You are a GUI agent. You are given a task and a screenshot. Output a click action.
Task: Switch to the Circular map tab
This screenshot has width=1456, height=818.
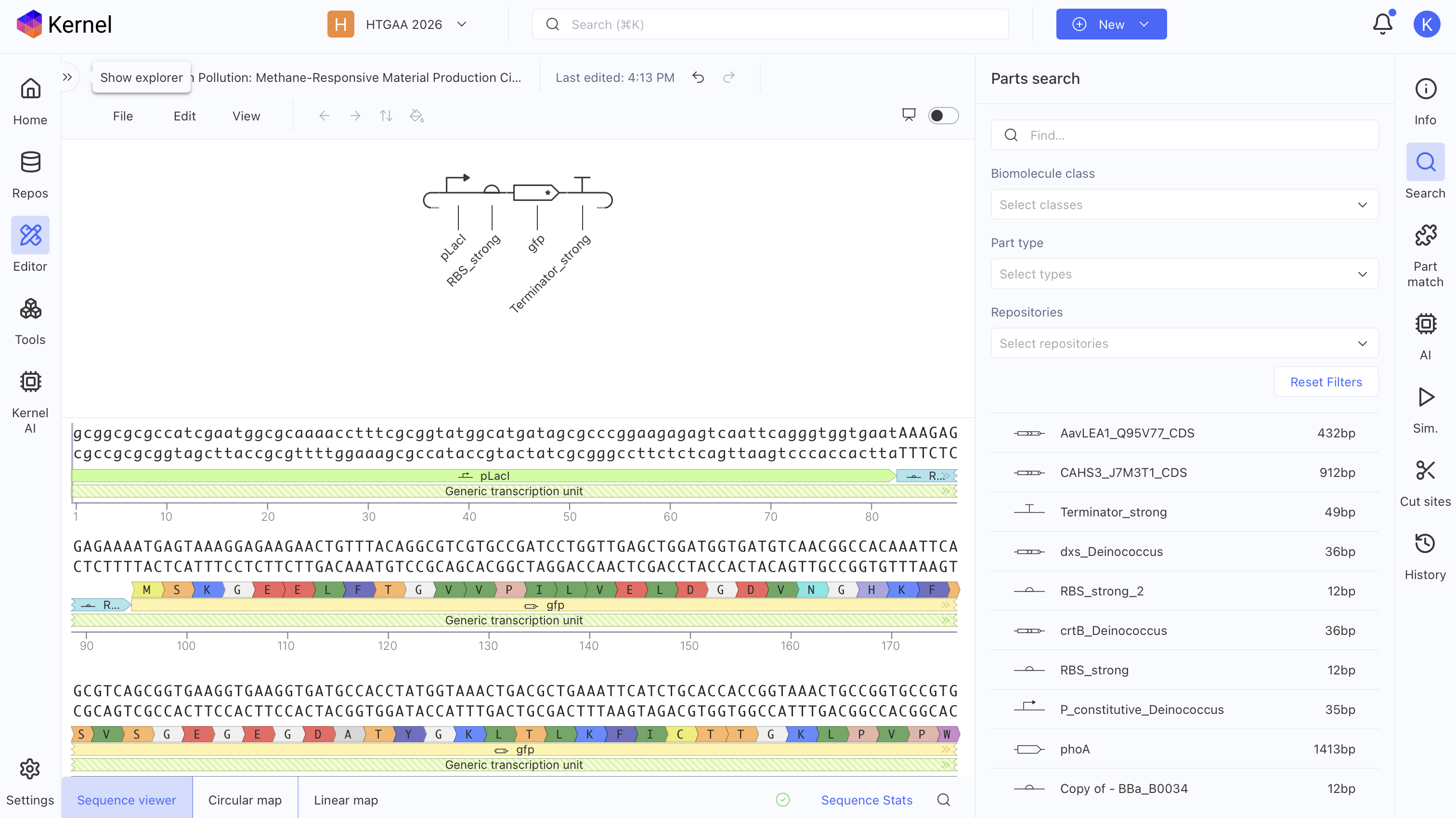pyautogui.click(x=245, y=799)
